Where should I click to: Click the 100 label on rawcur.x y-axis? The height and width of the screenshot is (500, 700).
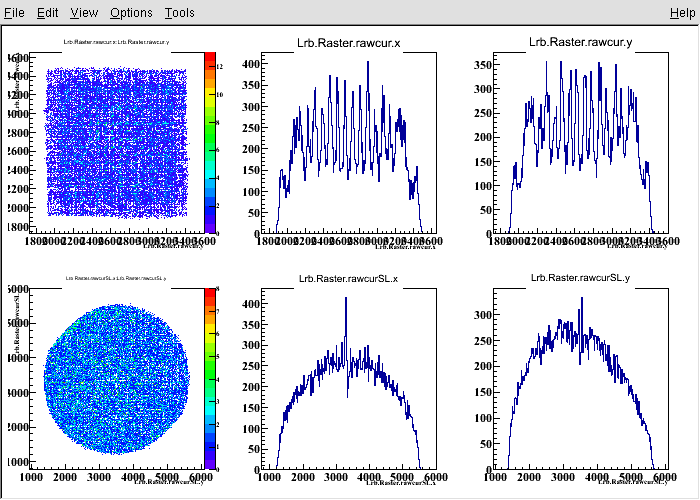pyautogui.click(x=251, y=192)
